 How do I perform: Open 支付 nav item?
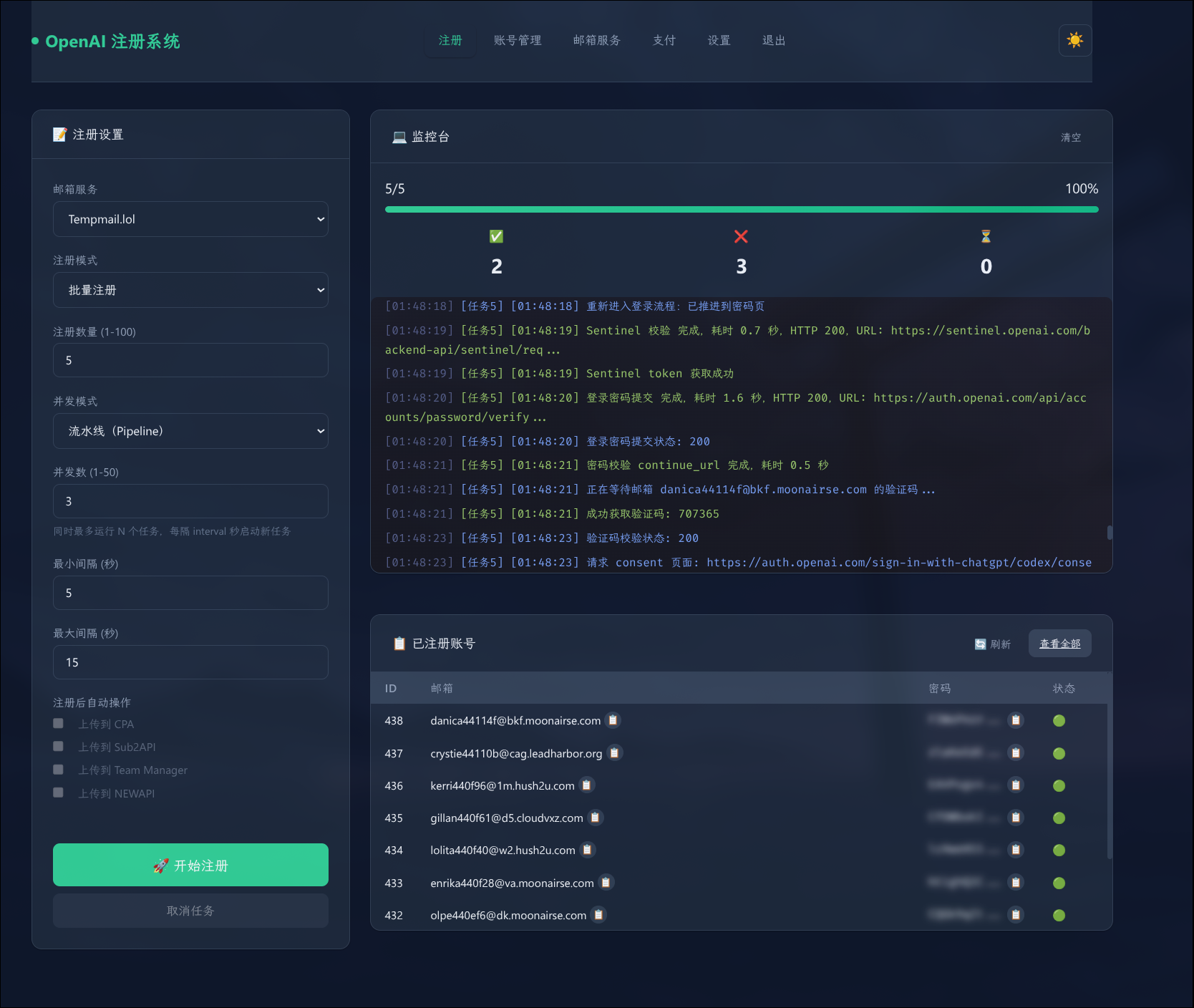tap(664, 40)
